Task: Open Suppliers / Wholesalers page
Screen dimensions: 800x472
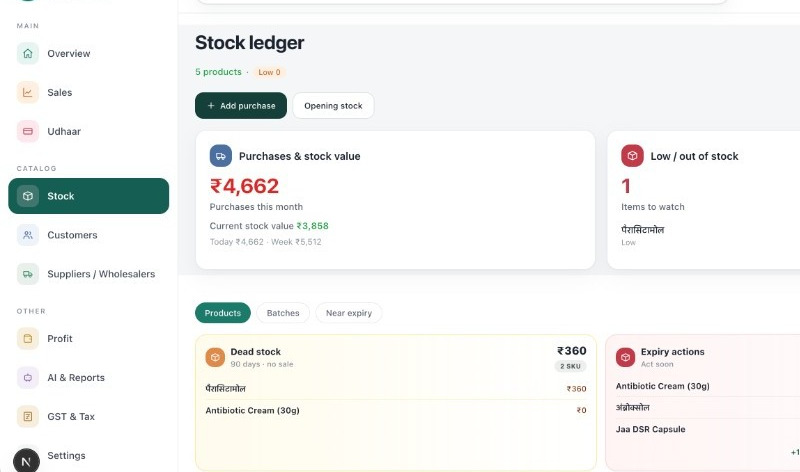Action: tap(89, 274)
